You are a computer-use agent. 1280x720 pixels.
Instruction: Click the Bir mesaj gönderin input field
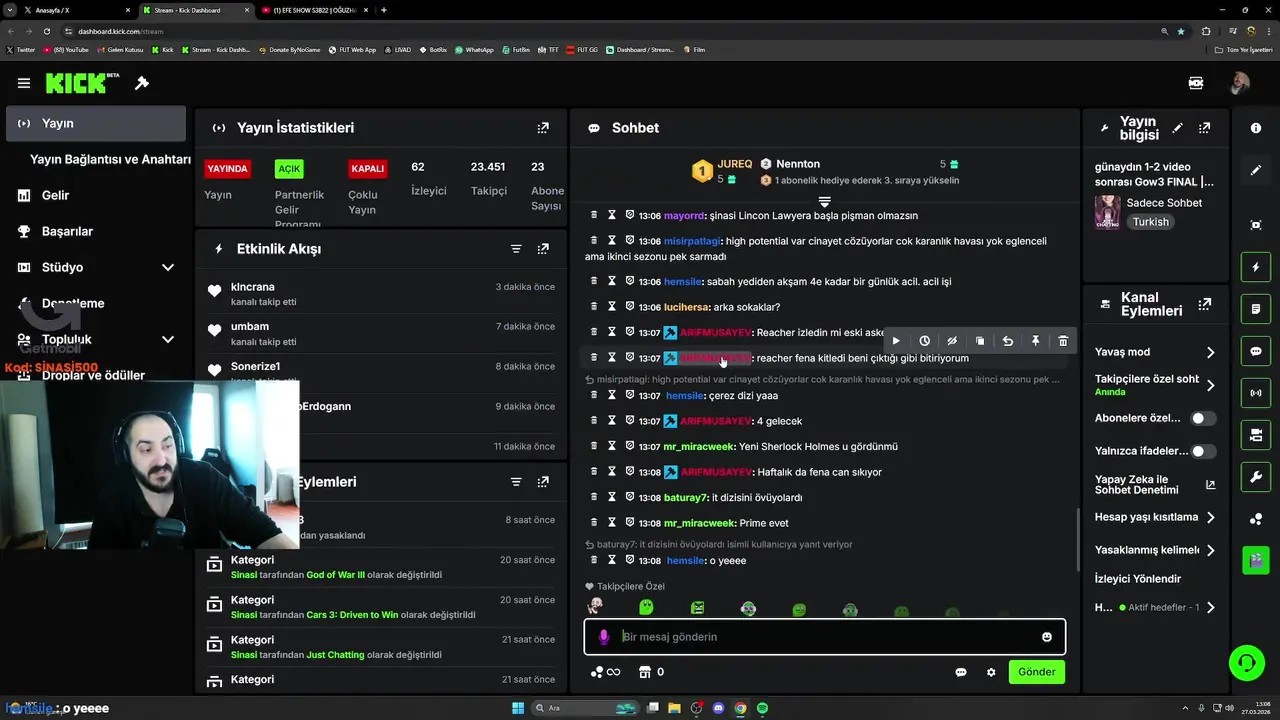825,637
